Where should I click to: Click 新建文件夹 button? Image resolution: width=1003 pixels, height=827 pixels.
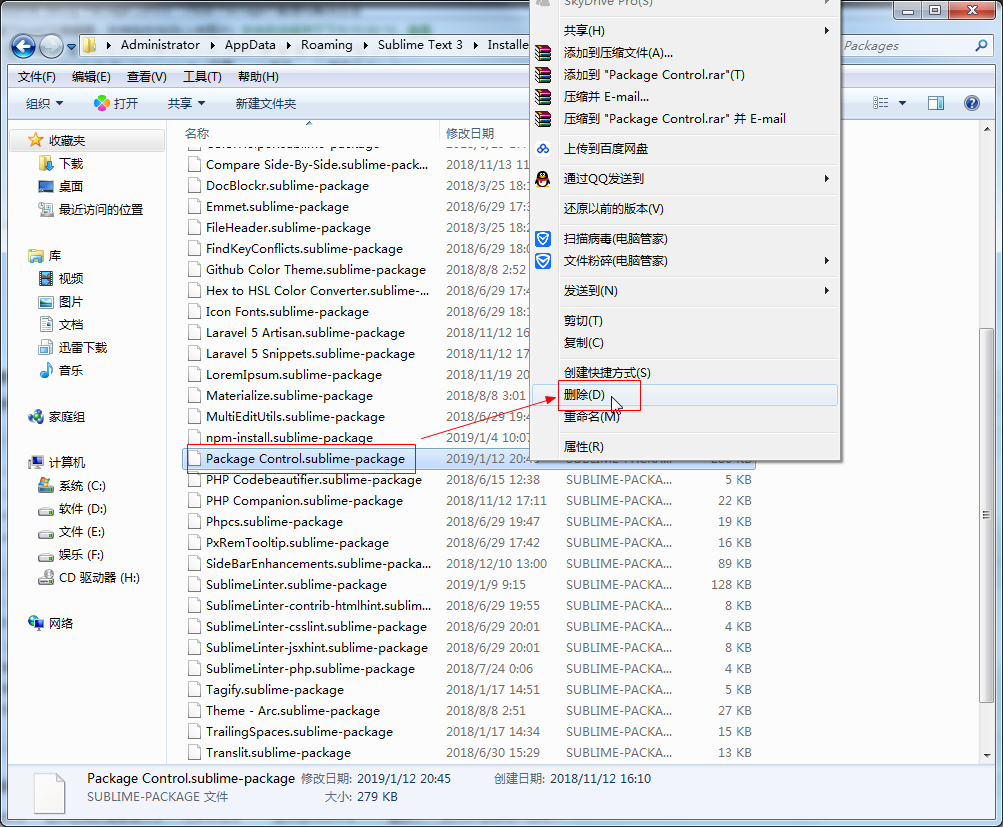pyautogui.click(x=265, y=104)
